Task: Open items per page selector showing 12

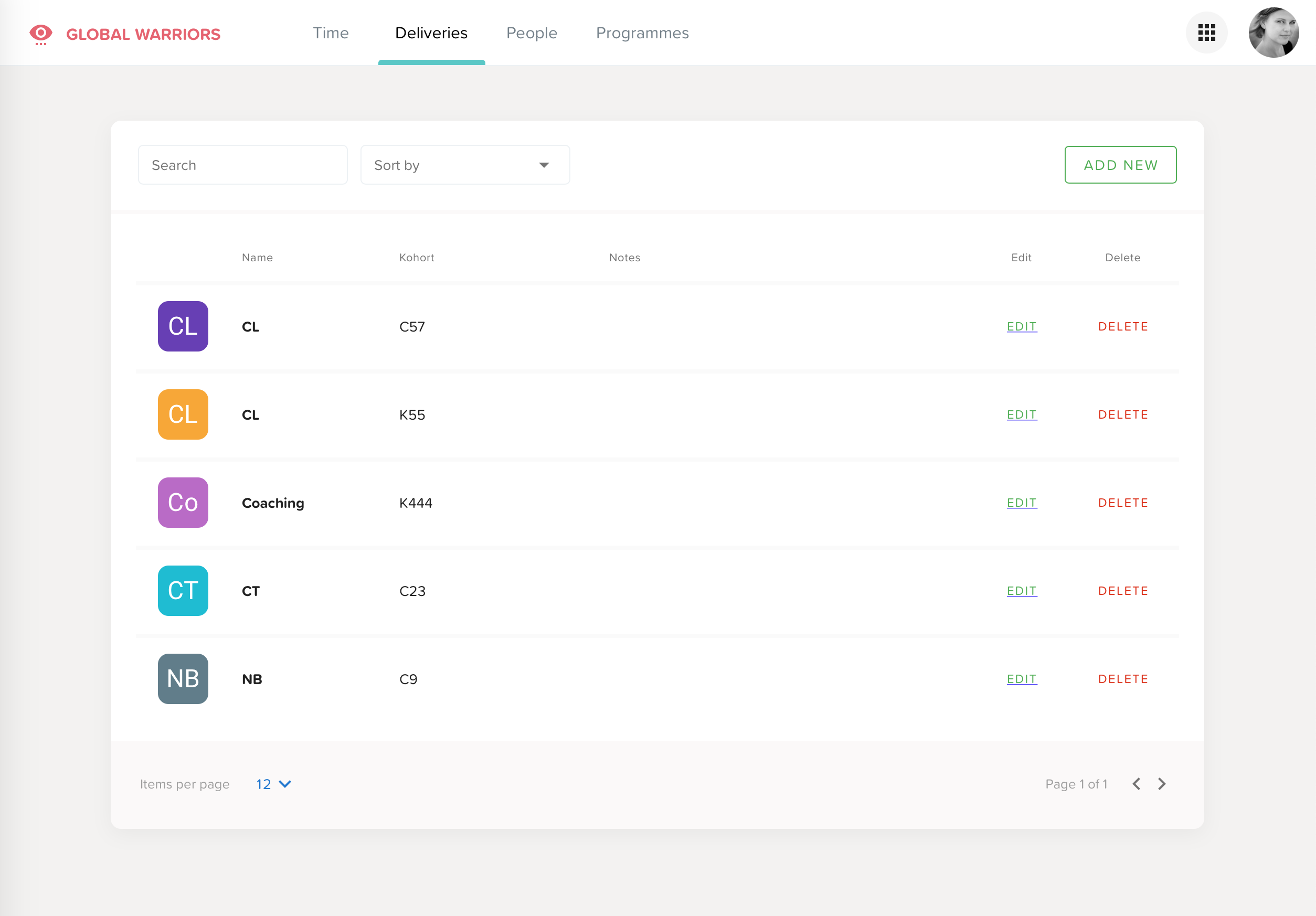Action: click(x=273, y=784)
